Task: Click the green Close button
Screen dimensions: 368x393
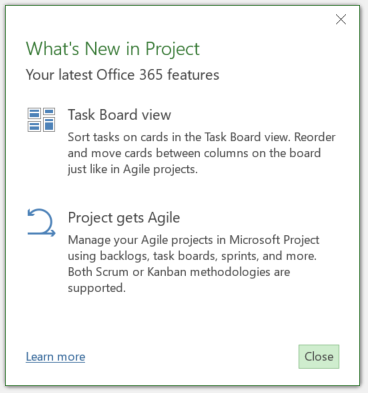Action: pyautogui.click(x=319, y=357)
